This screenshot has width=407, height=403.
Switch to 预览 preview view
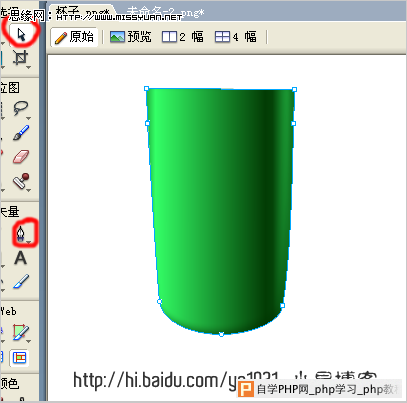point(131,37)
